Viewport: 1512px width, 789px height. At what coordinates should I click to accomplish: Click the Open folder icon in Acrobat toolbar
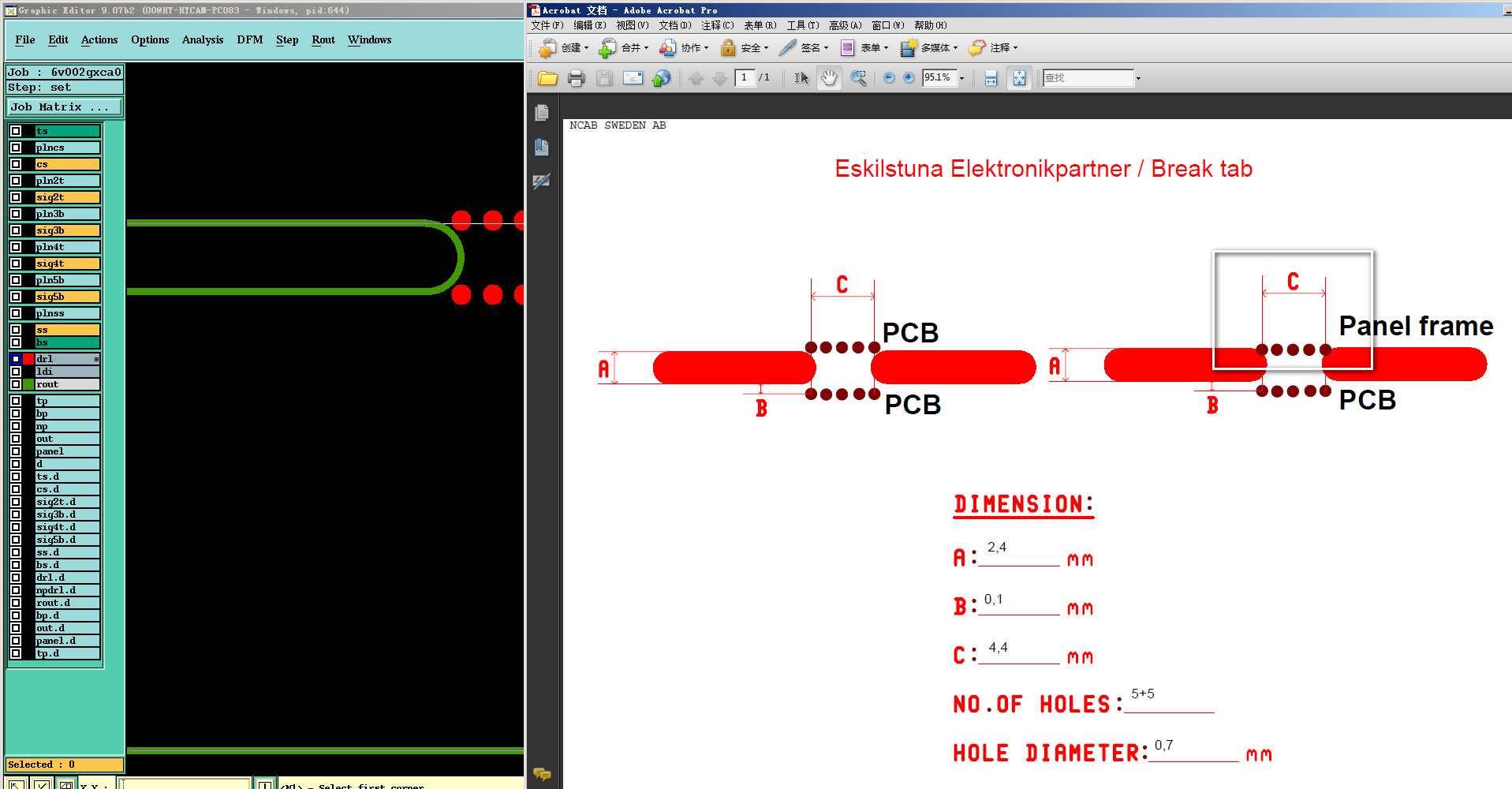547,78
